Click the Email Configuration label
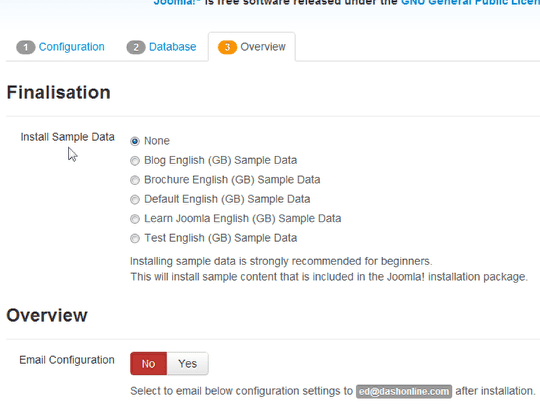 coord(67,360)
